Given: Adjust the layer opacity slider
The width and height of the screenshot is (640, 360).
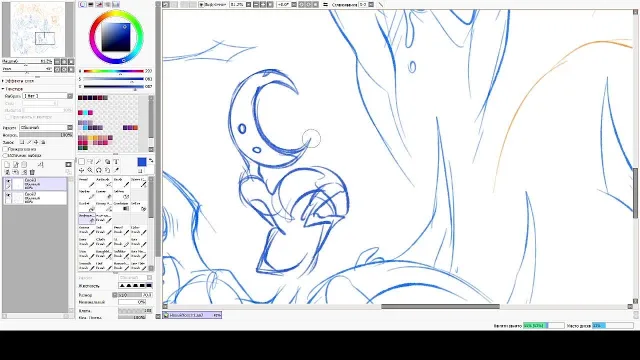Looking at the screenshot, I should click(46, 135).
